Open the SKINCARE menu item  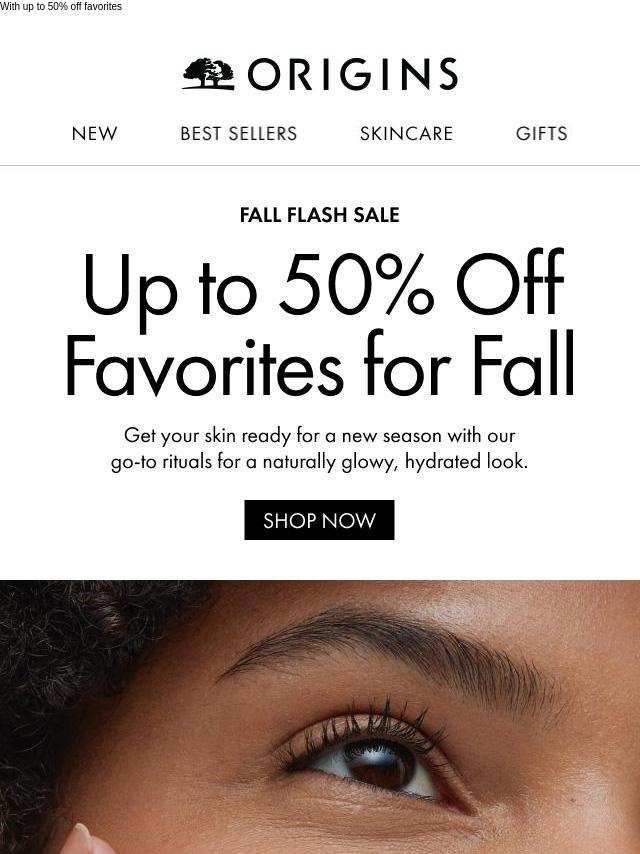pyautogui.click(x=406, y=133)
